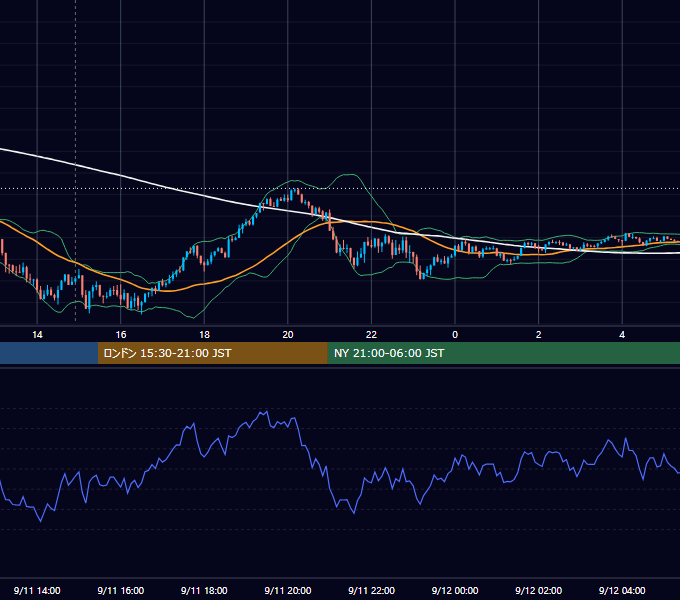Click hour label 16 on price chart axis
The height and width of the screenshot is (600, 680).
click(121, 335)
